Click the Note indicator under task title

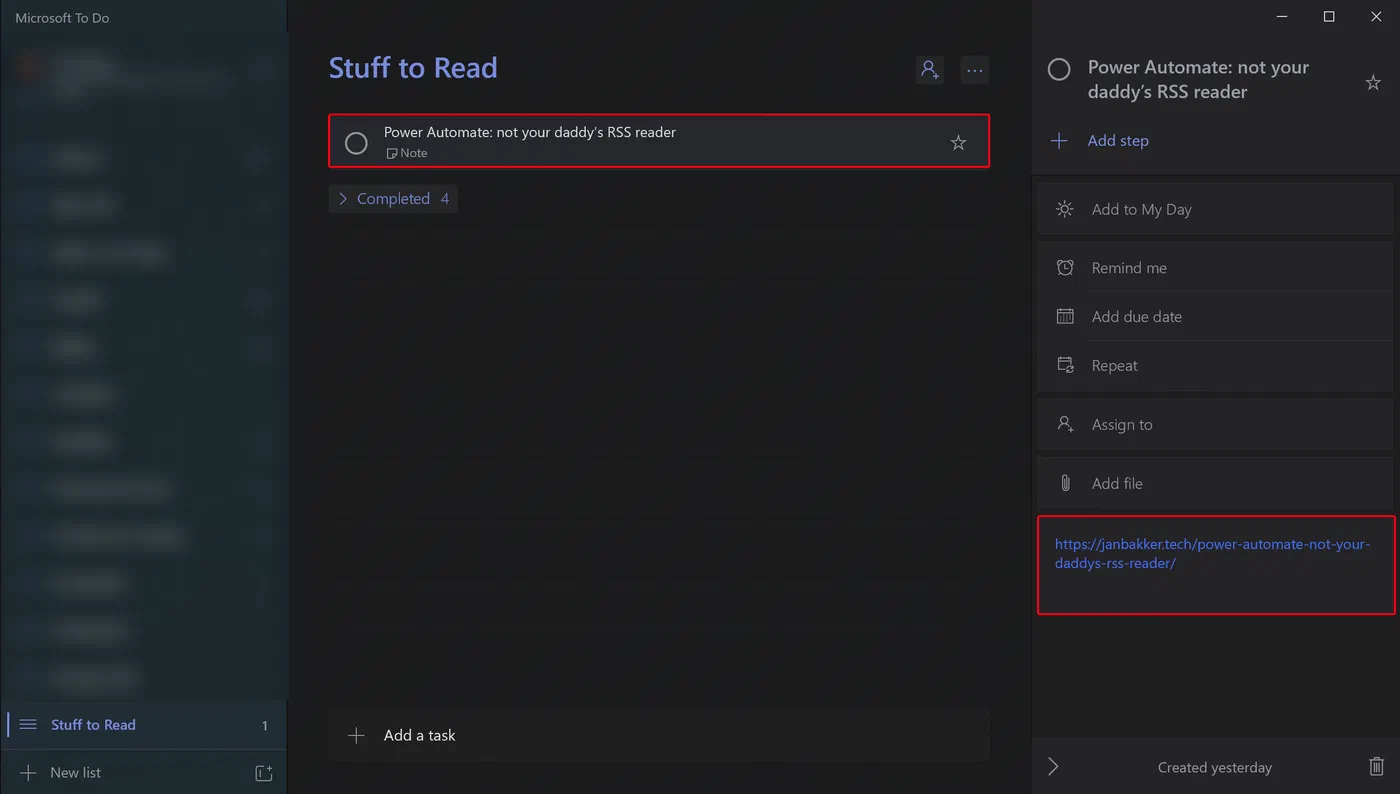pyautogui.click(x=407, y=153)
